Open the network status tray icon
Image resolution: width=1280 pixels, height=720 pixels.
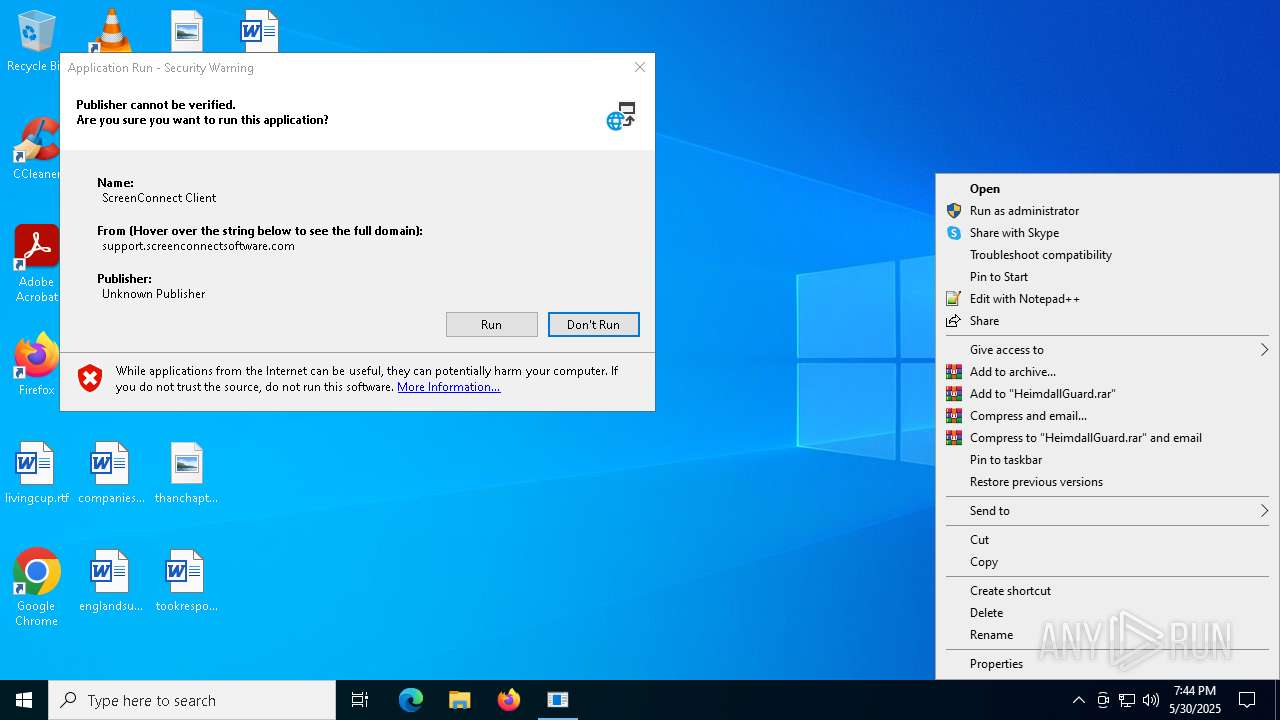[1127, 700]
